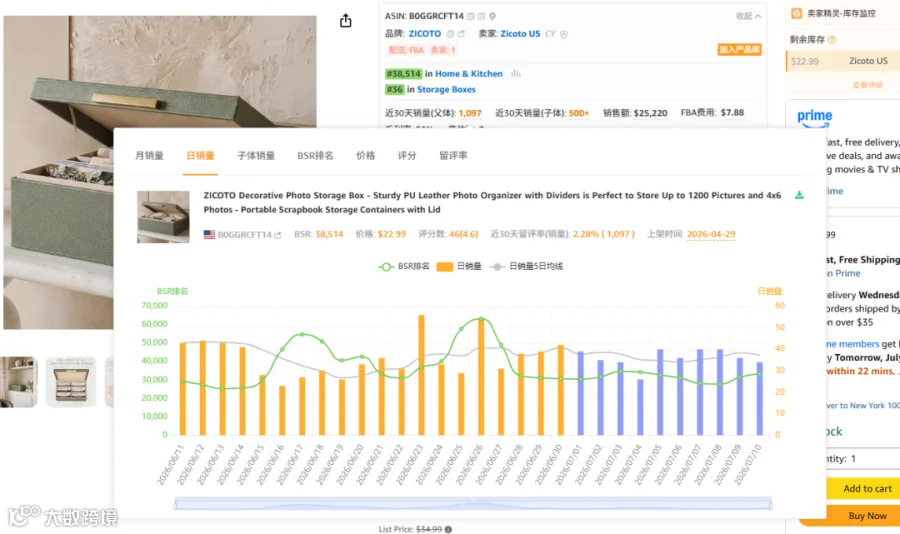Open the 评分 tab
The height and width of the screenshot is (534, 900).
(x=407, y=156)
